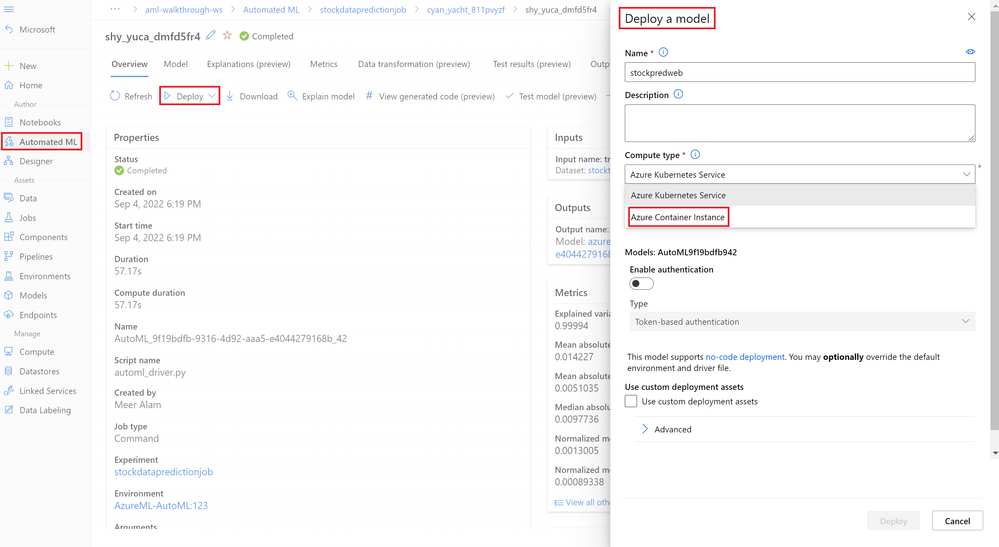Click Download in the job toolbar
999x547 pixels.
(252, 96)
